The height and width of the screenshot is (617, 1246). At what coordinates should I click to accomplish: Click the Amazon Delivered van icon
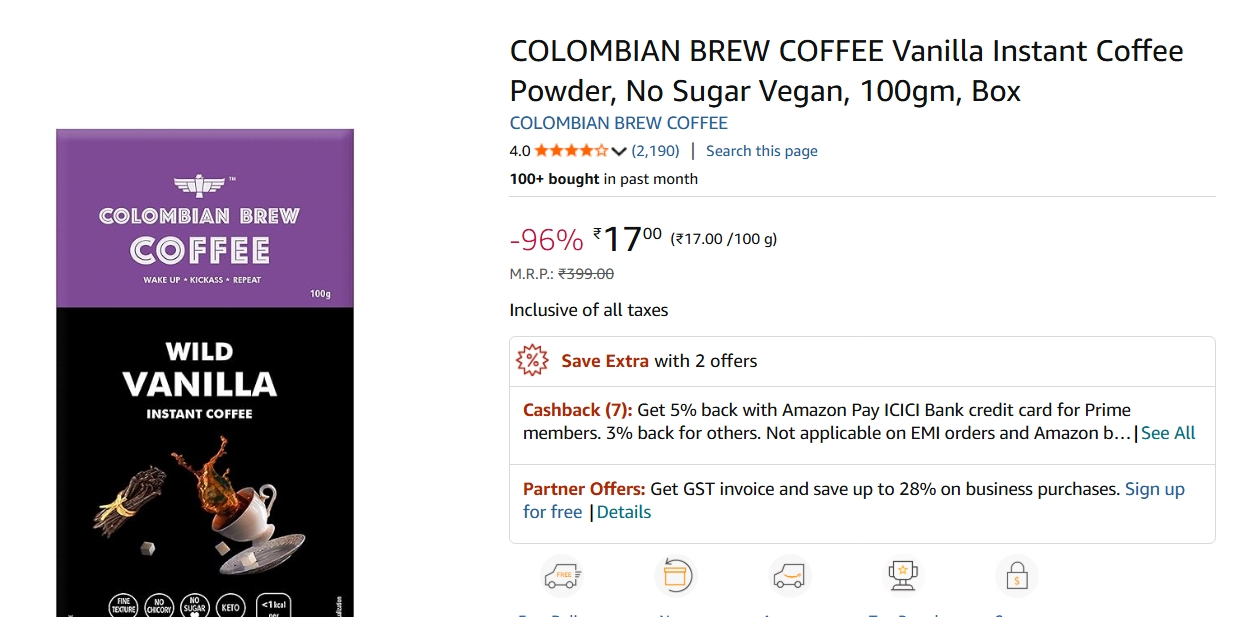[789, 574]
